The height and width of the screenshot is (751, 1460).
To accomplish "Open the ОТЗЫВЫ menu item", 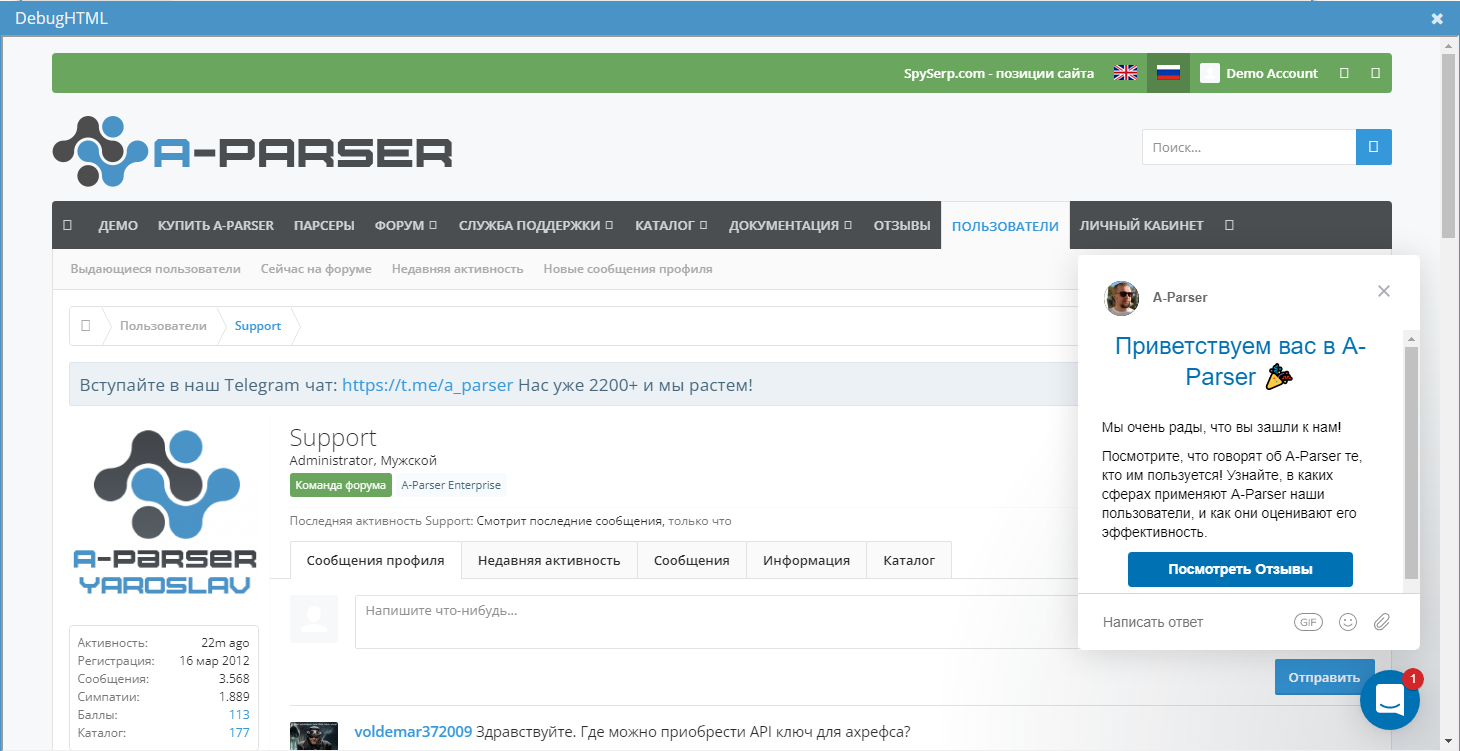I will point(901,225).
